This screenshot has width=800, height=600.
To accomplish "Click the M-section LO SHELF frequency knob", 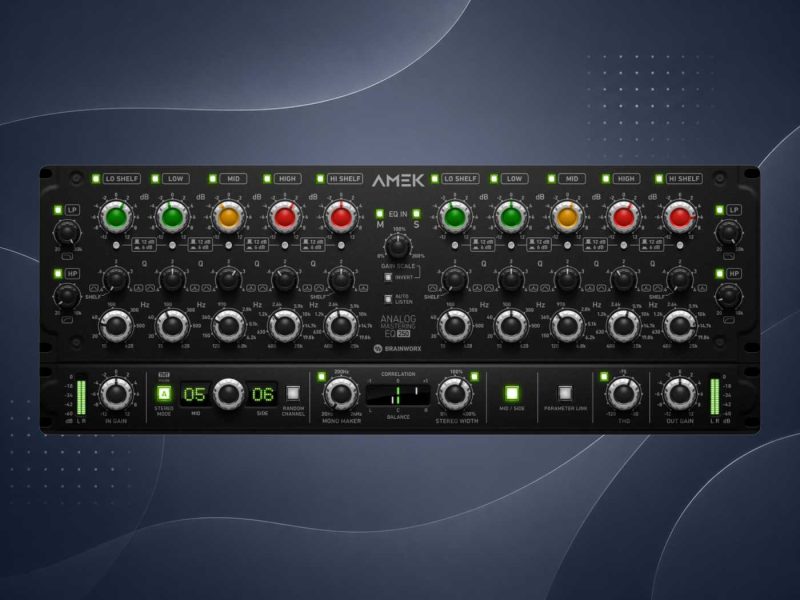I will (x=116, y=326).
